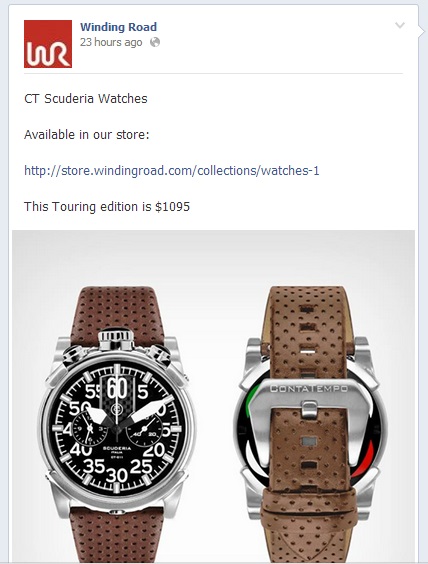Click the Touring edition $1095 price text
This screenshot has width=428, height=564.
click(x=107, y=206)
